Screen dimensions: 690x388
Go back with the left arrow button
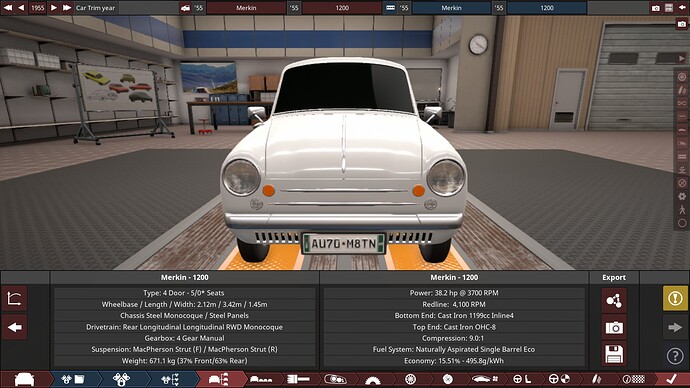click(15, 327)
